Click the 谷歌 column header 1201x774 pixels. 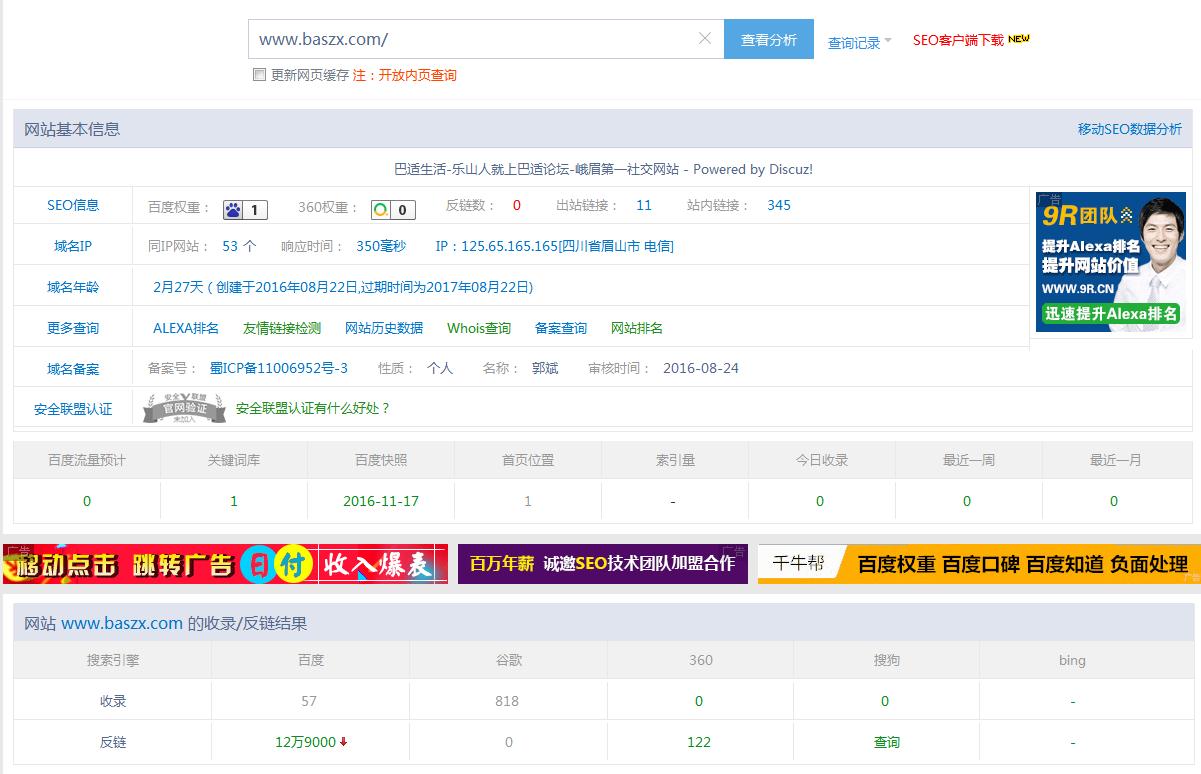point(509,660)
